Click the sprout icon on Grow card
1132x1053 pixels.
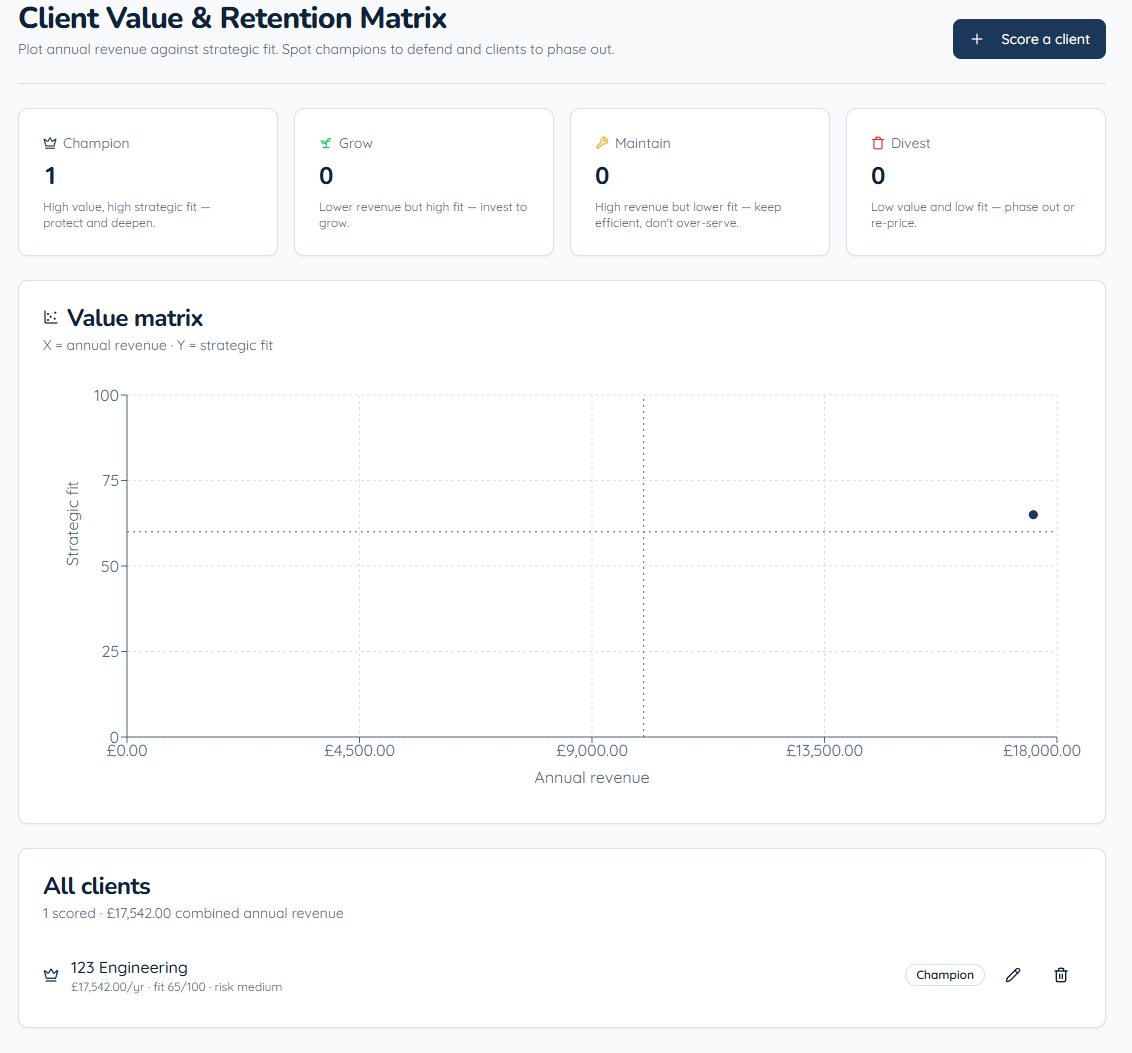[326, 143]
